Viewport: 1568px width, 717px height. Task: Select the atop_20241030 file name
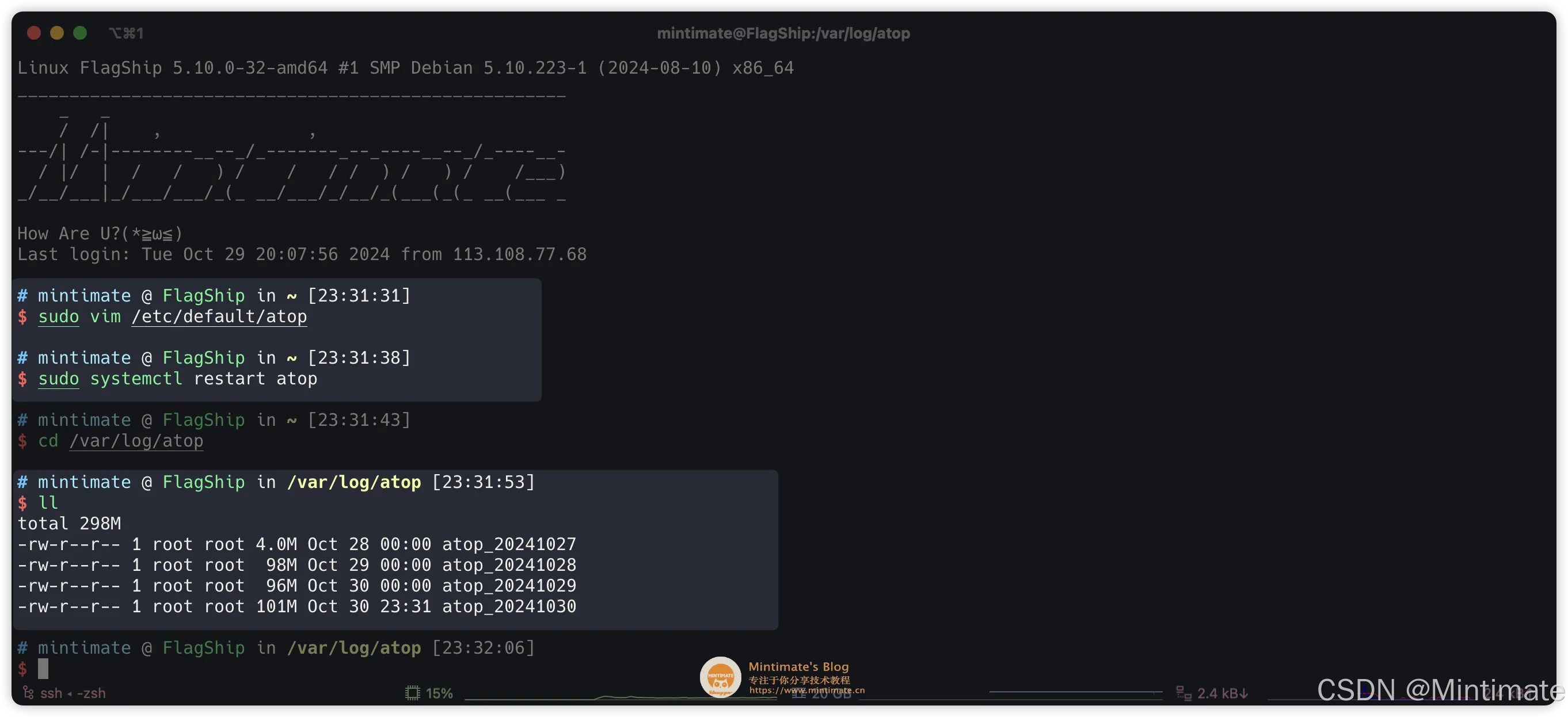508,606
